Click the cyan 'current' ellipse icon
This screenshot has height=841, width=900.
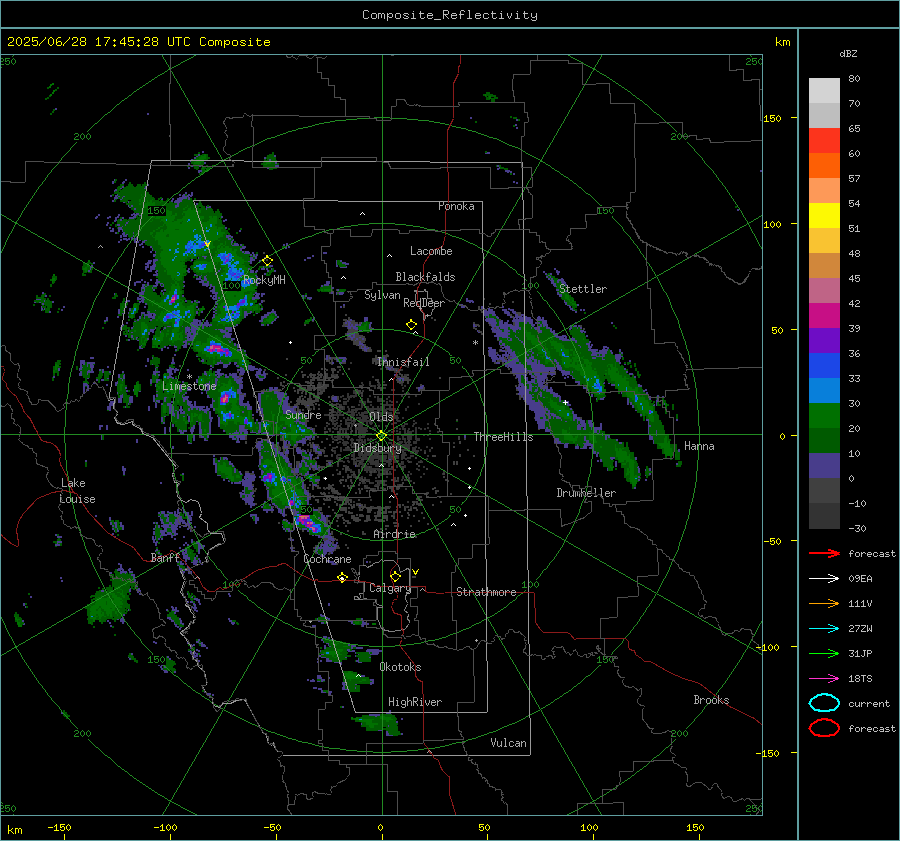pyautogui.click(x=824, y=703)
